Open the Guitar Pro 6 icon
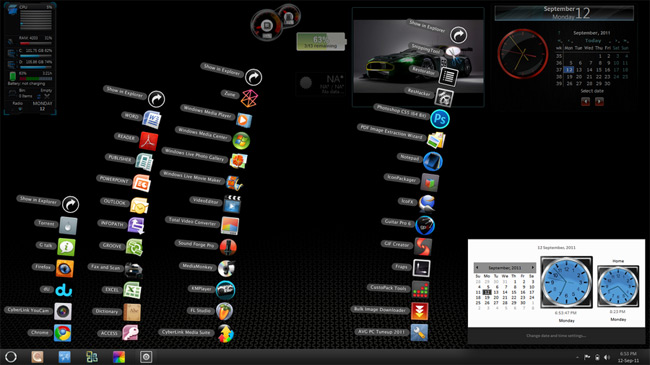Screen dimensions: 650x365 point(425,226)
